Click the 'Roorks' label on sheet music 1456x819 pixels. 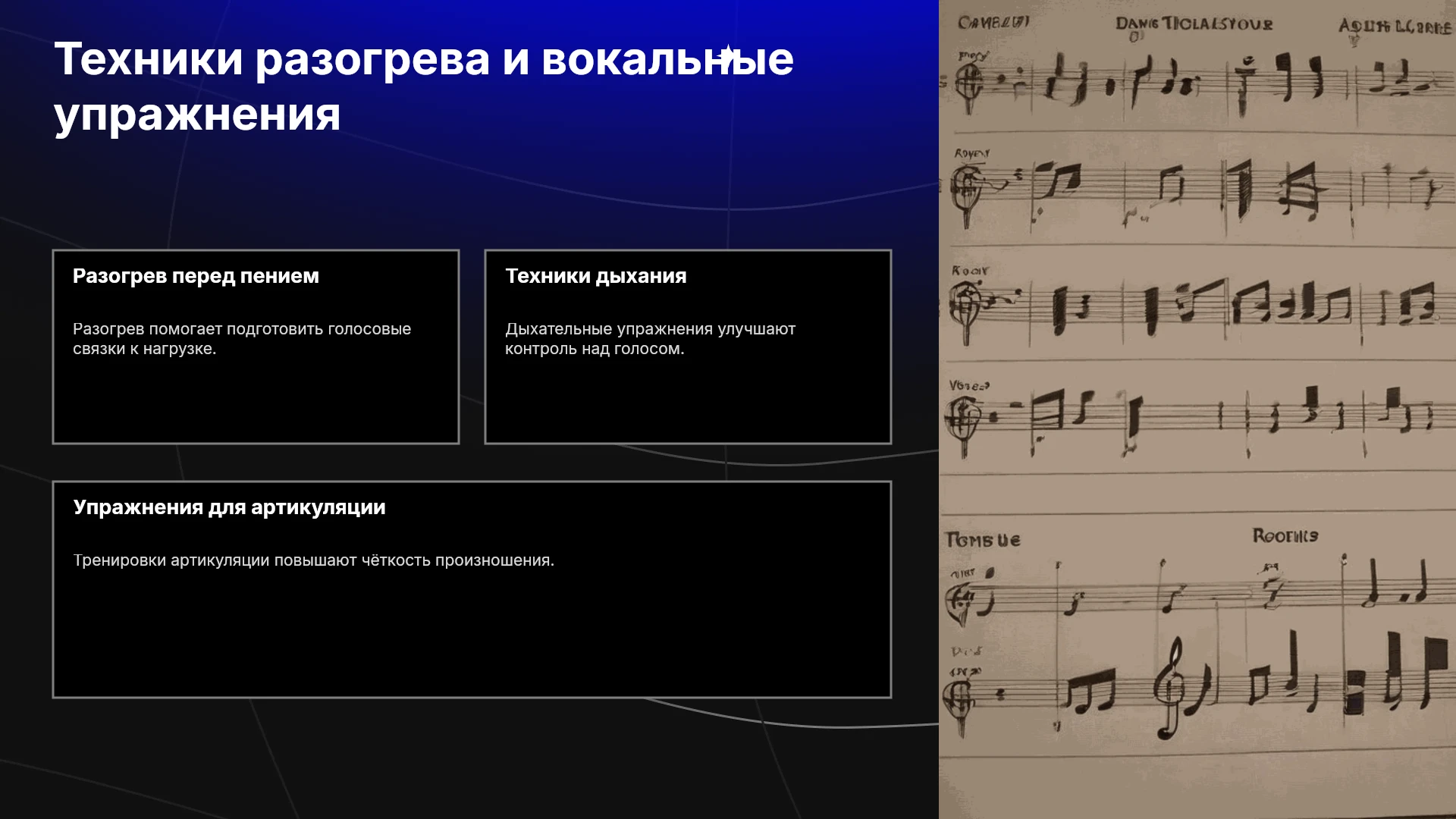click(1285, 536)
